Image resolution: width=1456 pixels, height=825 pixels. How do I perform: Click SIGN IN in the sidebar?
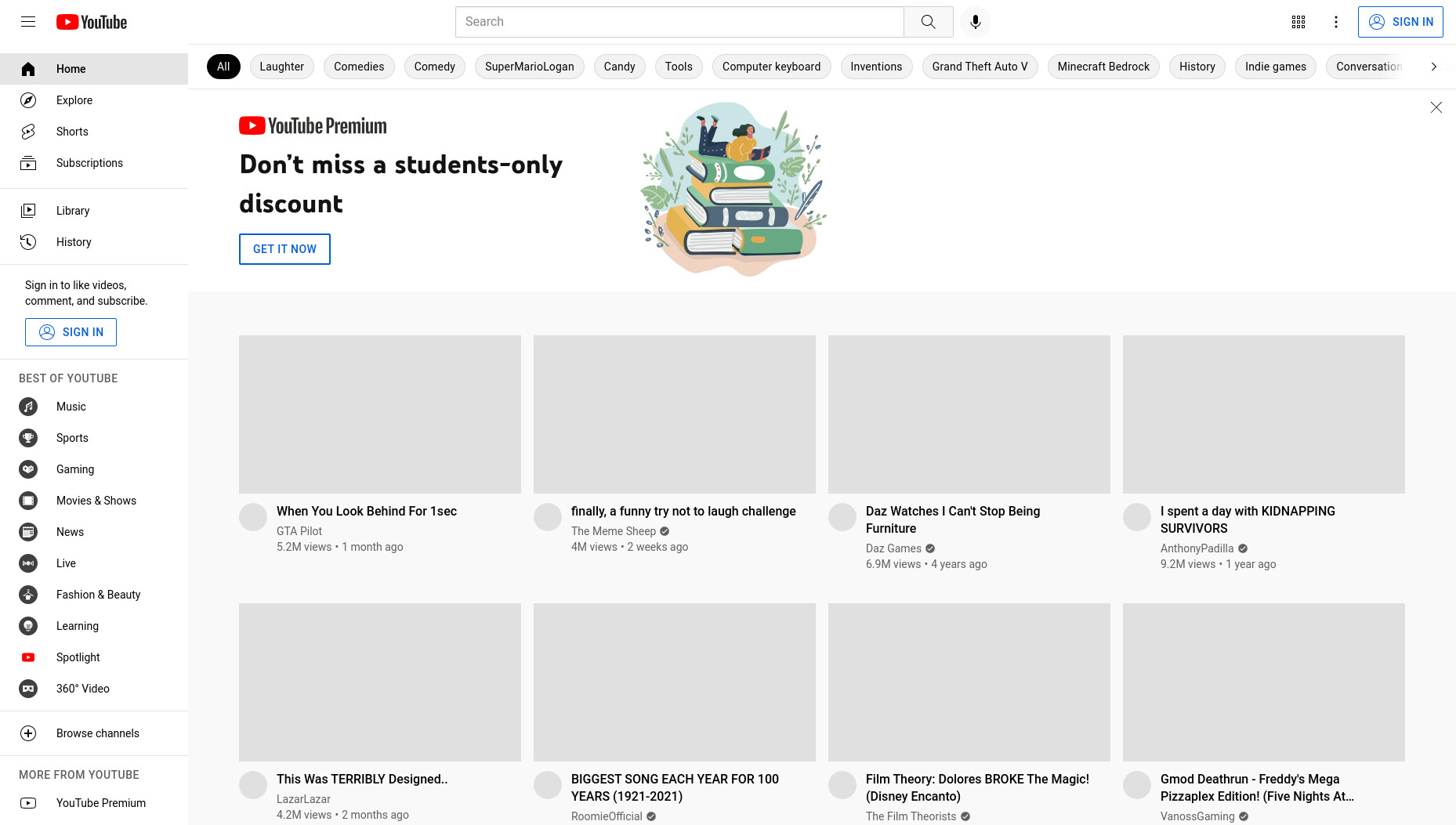(x=71, y=332)
